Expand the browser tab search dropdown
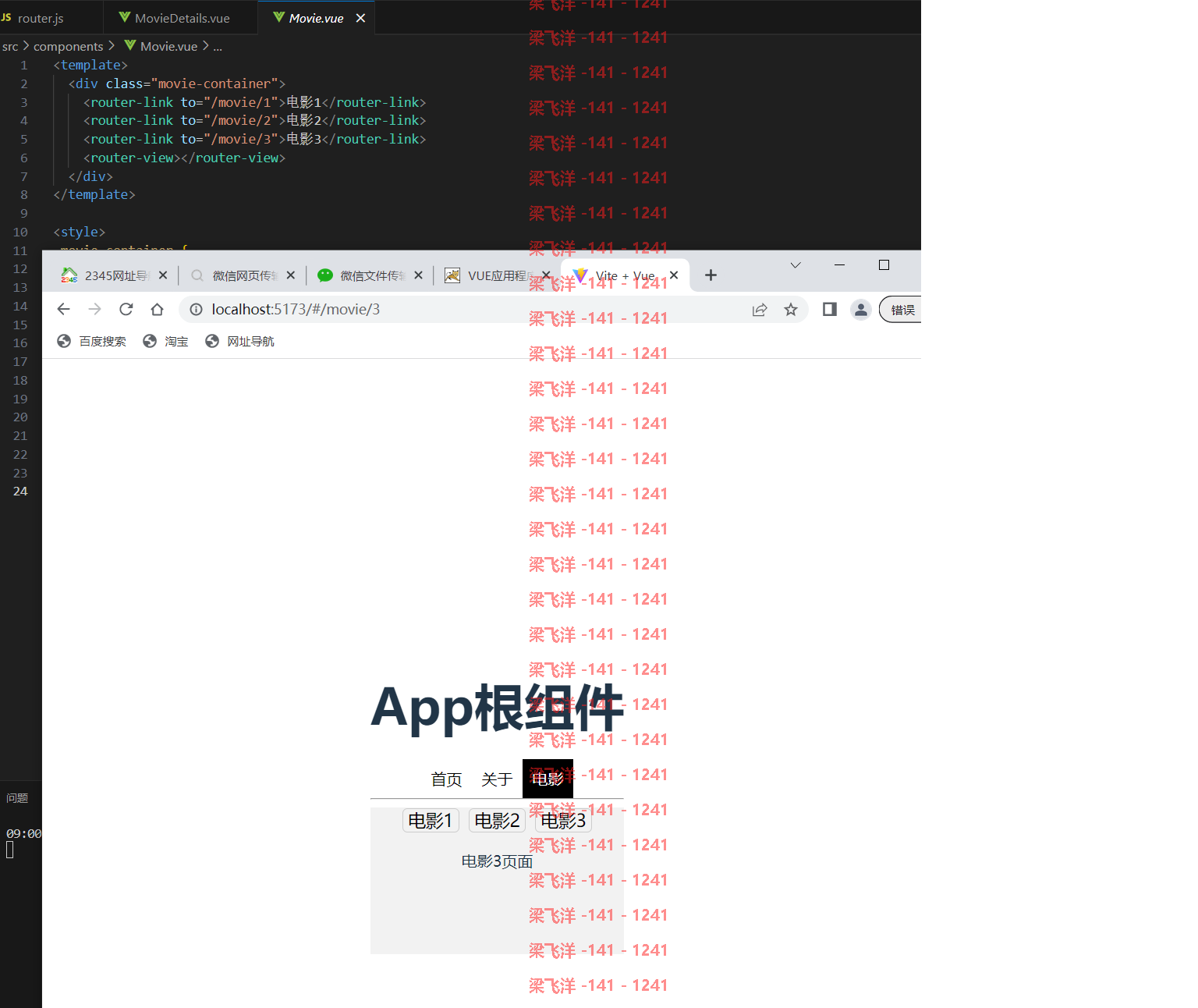The height and width of the screenshot is (1008, 1198). [x=796, y=265]
